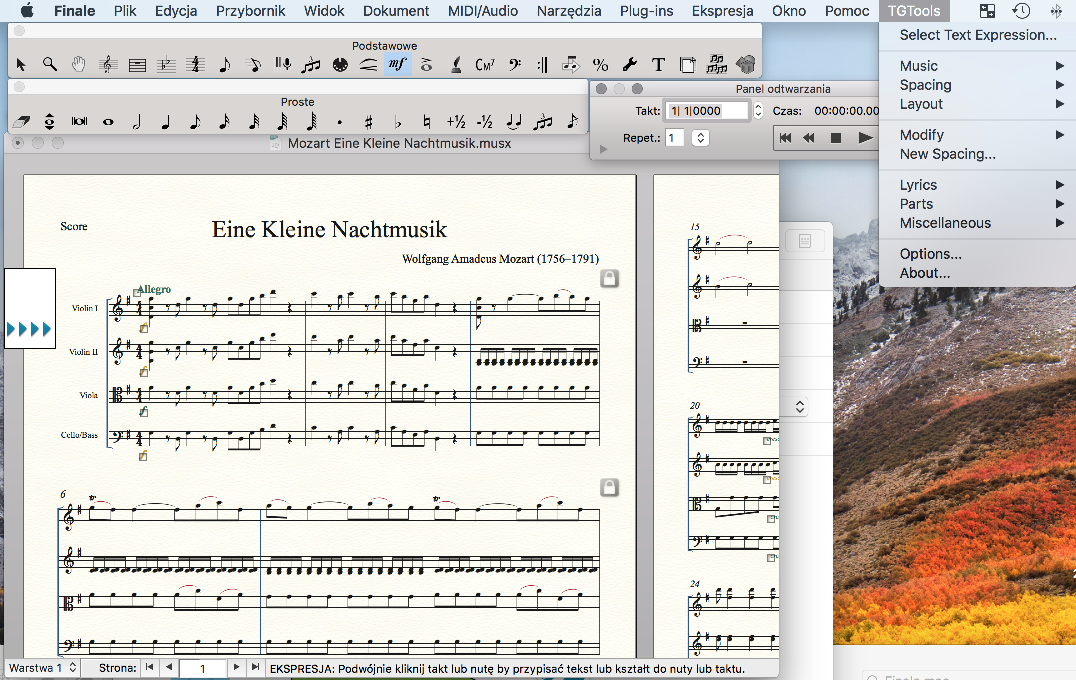Select the Hand Grabber tool

(79, 65)
